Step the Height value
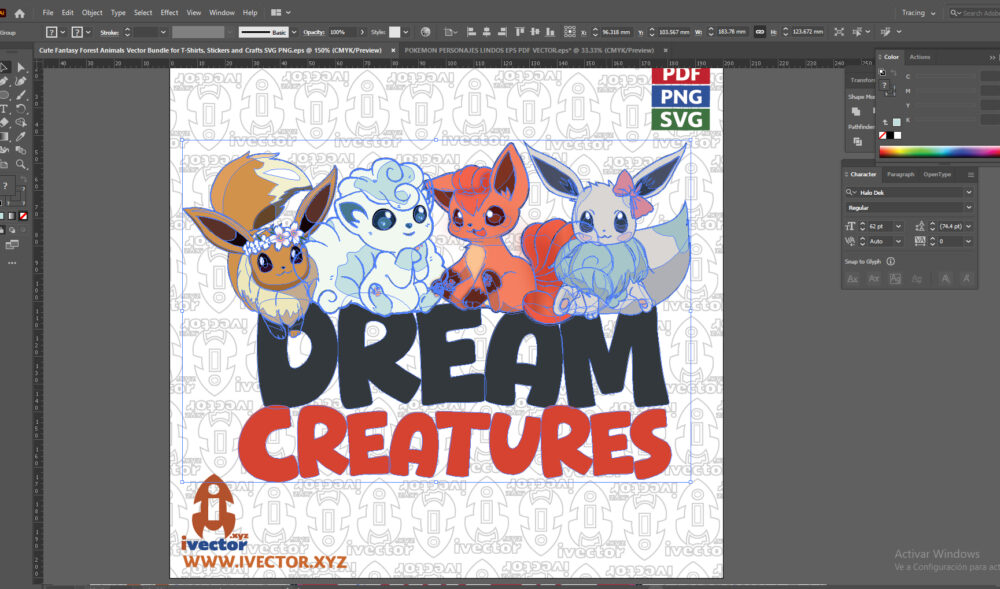Image resolution: width=1000 pixels, height=589 pixels. coord(786,32)
